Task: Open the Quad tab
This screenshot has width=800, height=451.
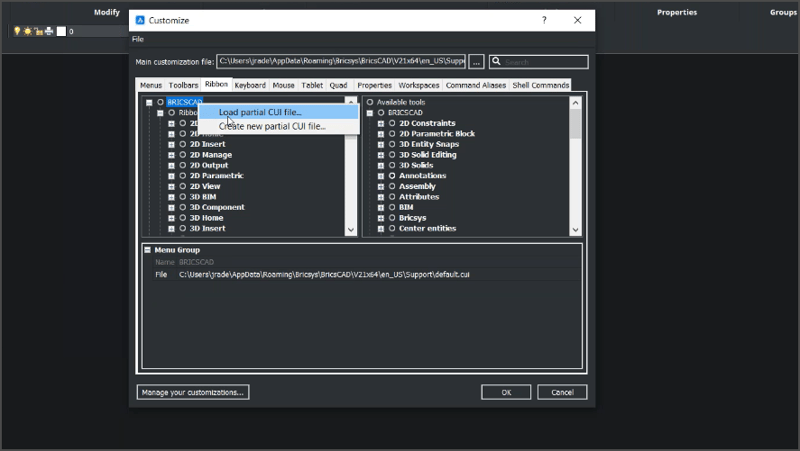Action: [338, 85]
